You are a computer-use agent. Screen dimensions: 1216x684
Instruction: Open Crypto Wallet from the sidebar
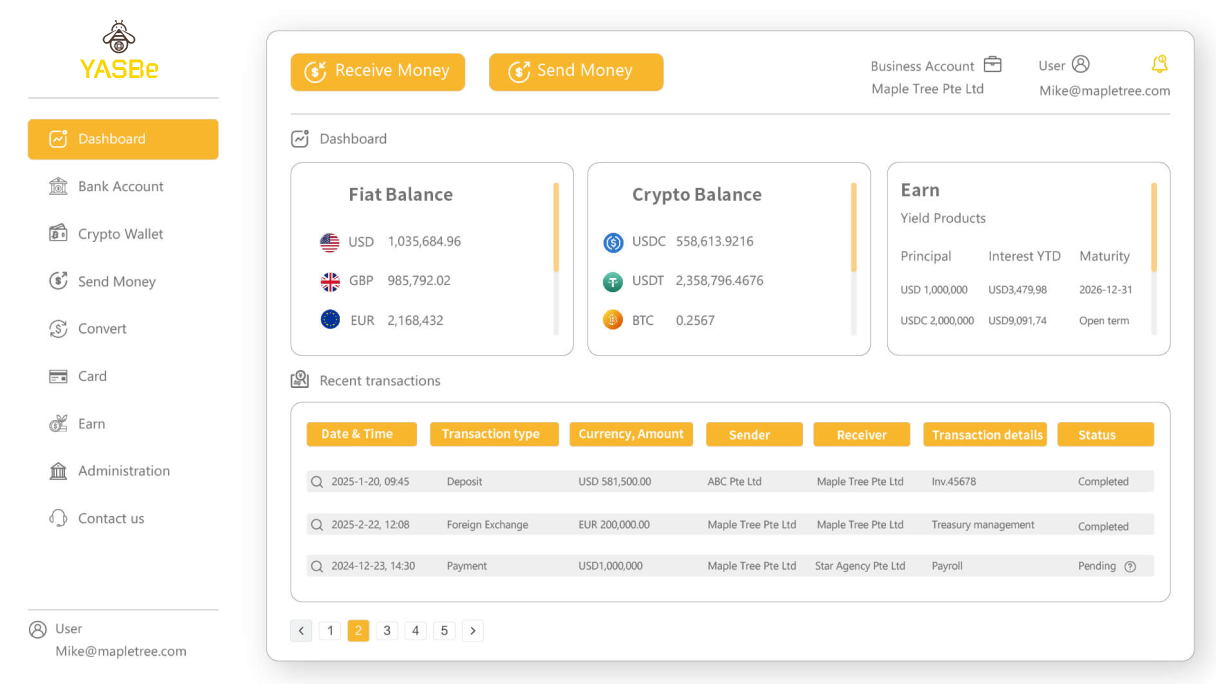click(x=120, y=234)
